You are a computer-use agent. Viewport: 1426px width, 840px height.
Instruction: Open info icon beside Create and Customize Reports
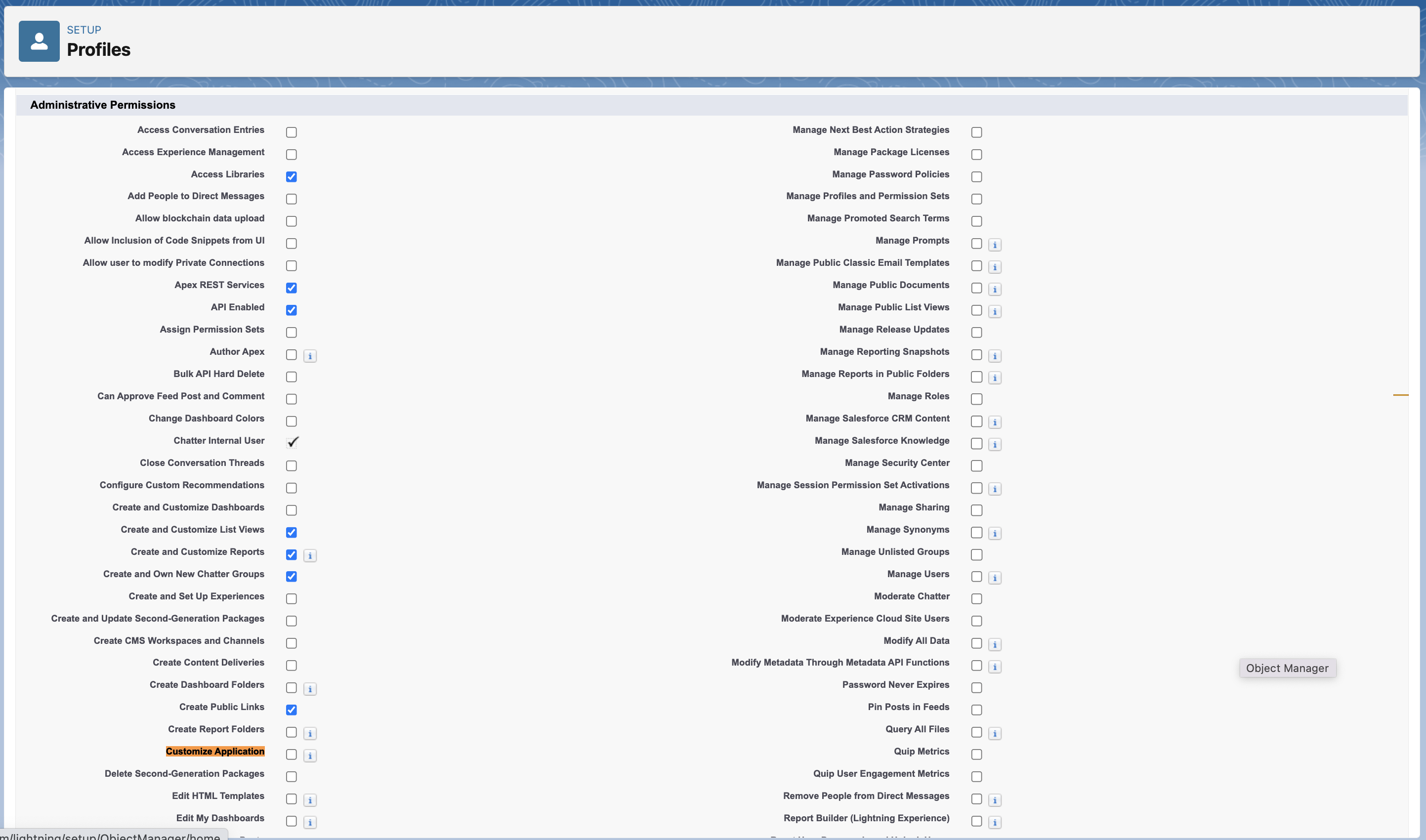point(310,556)
